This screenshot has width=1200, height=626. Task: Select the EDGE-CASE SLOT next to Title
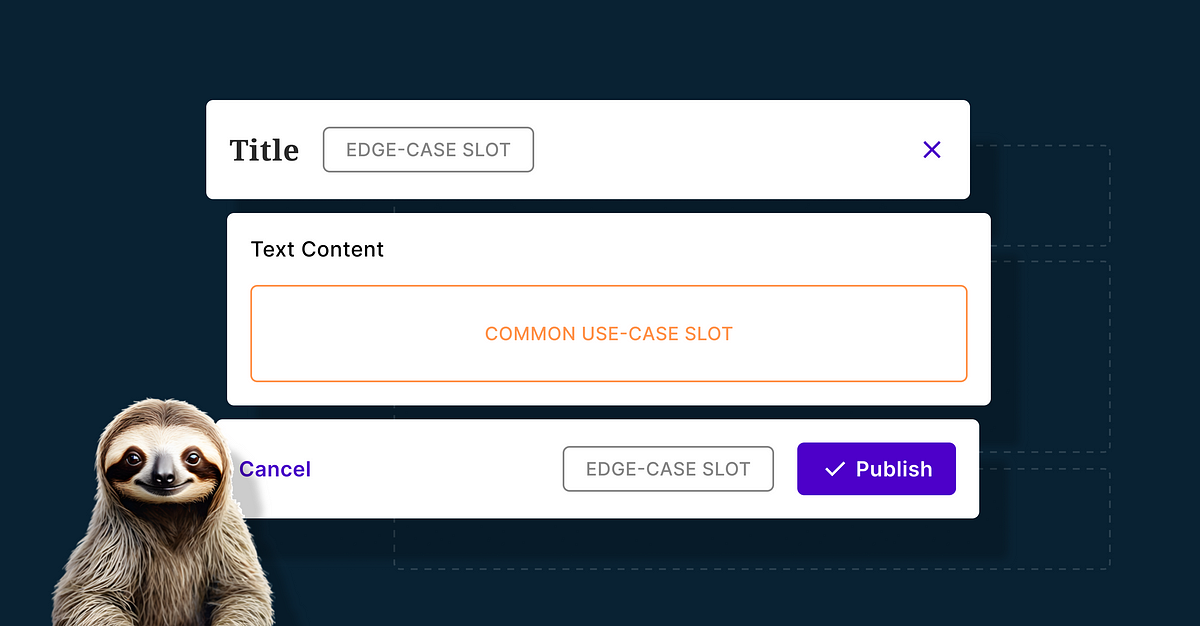(428, 150)
